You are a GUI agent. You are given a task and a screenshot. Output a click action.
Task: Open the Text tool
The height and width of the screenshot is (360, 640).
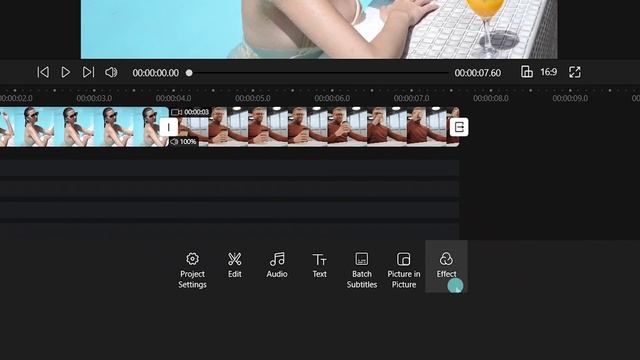pyautogui.click(x=320, y=265)
